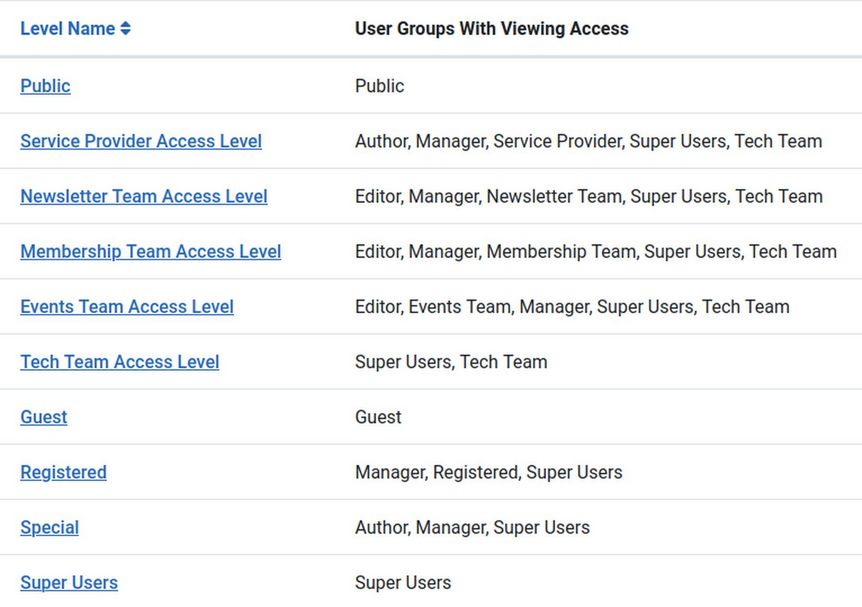Click 'Super Users, Tech Team' groups cell
Image resolution: width=862 pixels, height=607 pixels.
pyautogui.click(x=451, y=362)
